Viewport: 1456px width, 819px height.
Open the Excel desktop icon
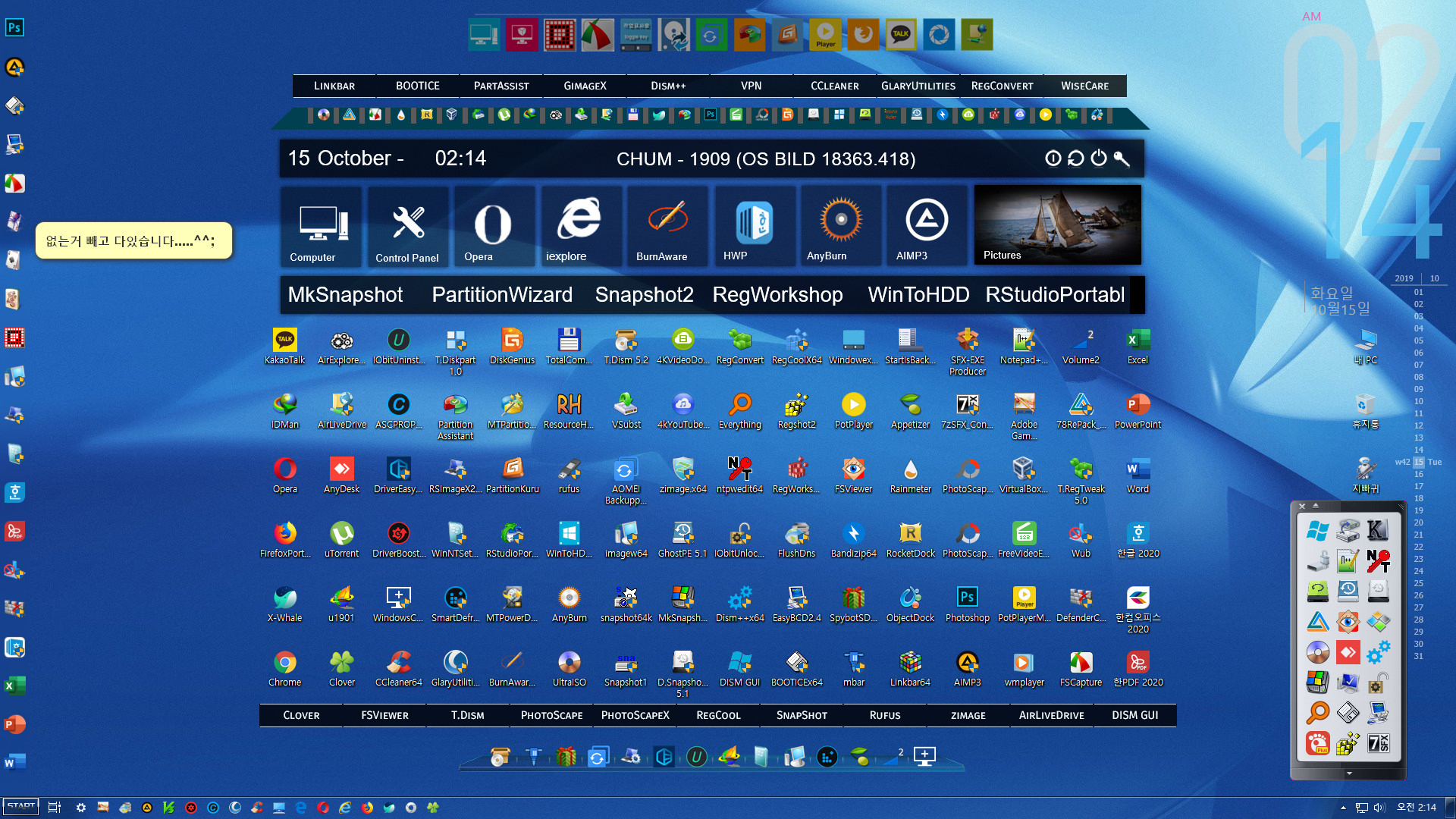pos(1137,347)
